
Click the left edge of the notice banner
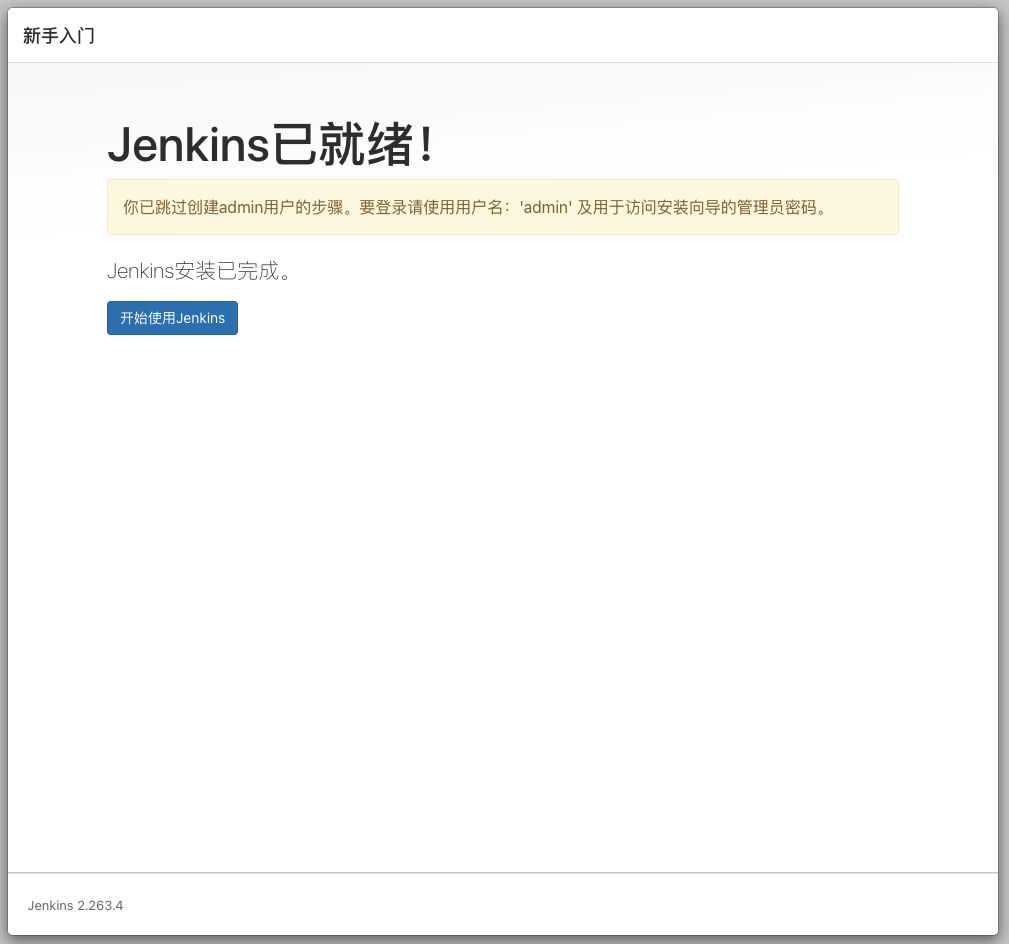[x=110, y=207]
